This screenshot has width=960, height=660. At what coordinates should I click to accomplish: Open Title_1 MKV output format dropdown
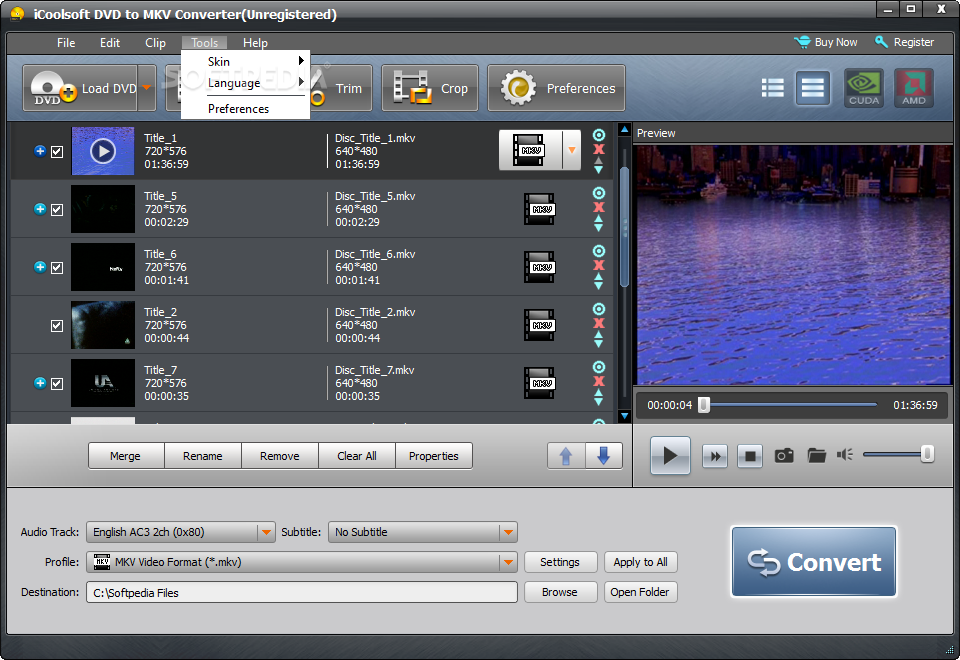[572, 150]
